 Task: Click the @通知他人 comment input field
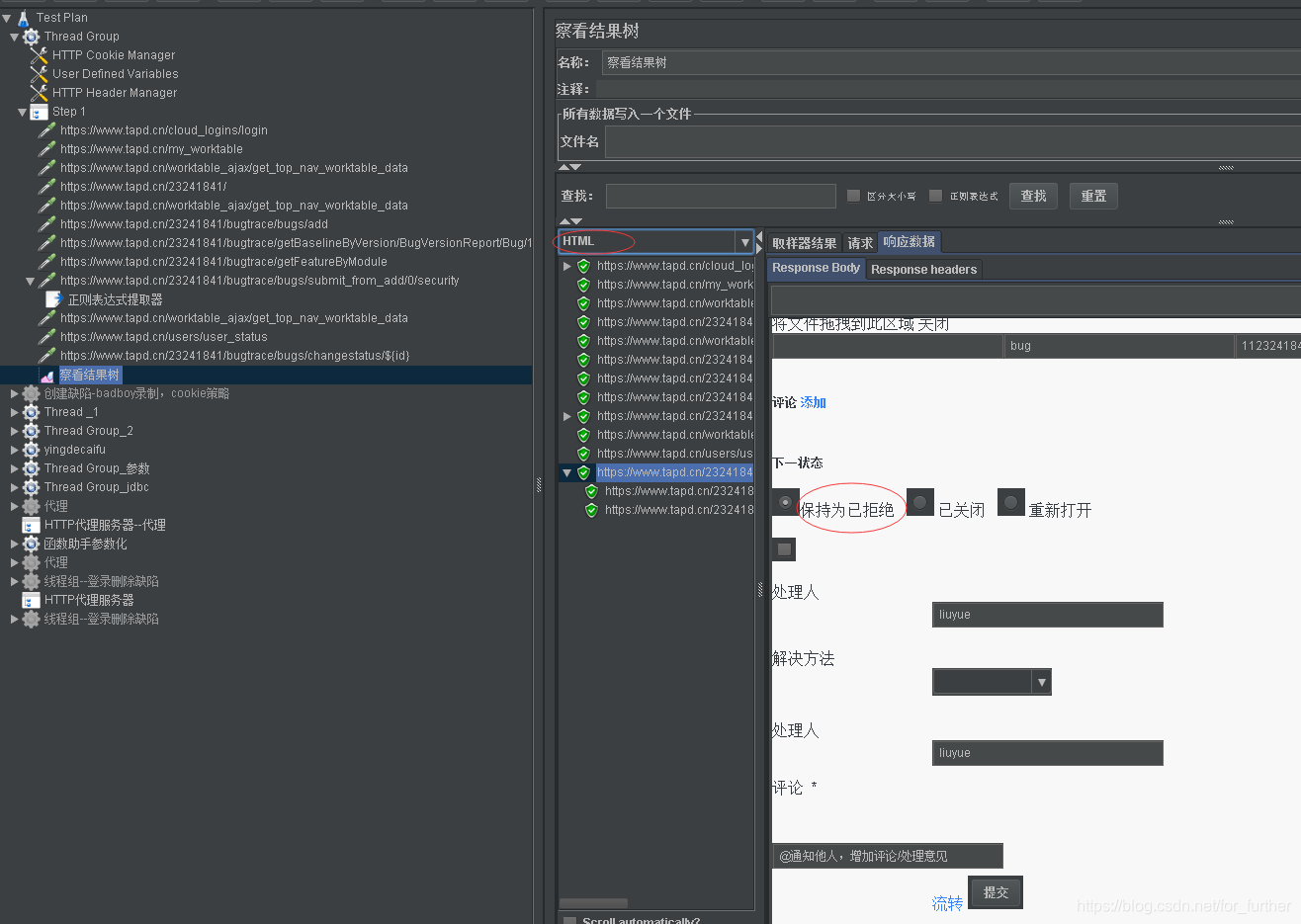(x=887, y=856)
